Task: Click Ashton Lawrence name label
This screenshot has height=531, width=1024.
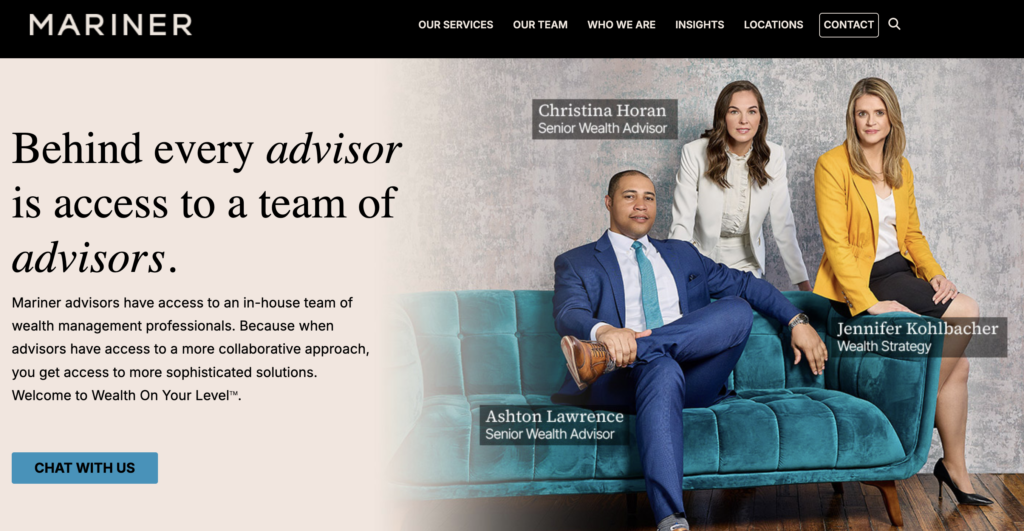Action: pos(554,416)
